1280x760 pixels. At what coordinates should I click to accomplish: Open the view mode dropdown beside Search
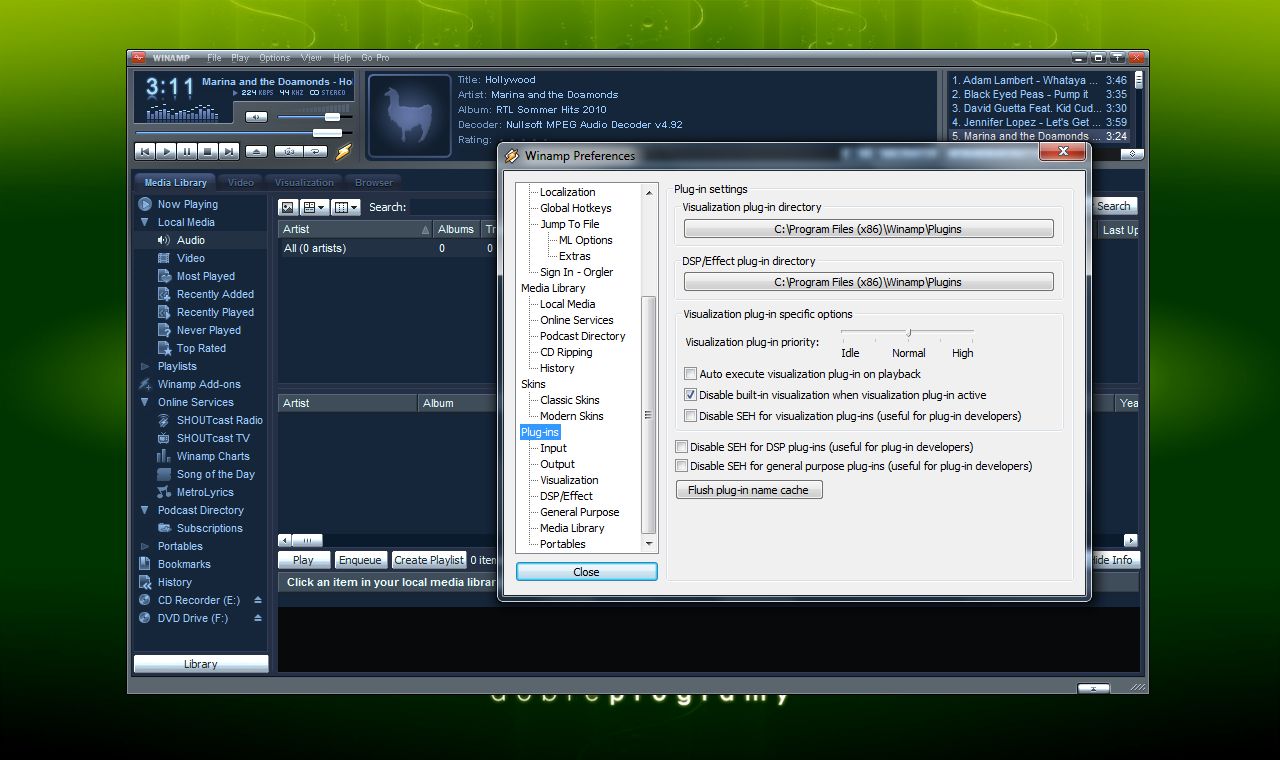314,207
